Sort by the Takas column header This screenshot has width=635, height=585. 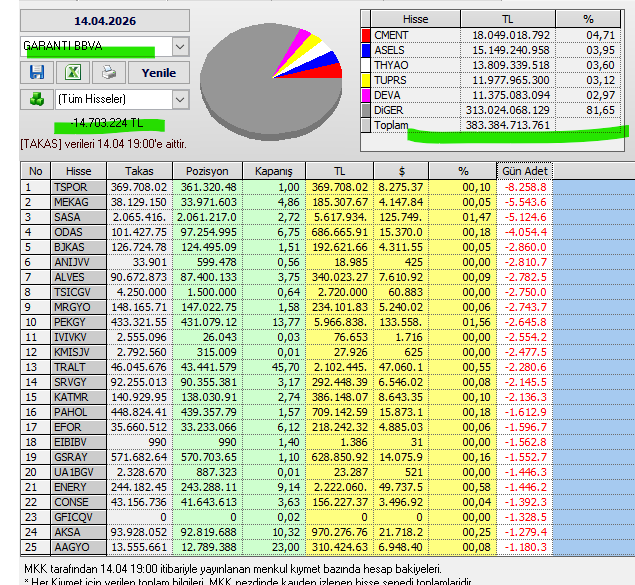[x=139, y=171]
